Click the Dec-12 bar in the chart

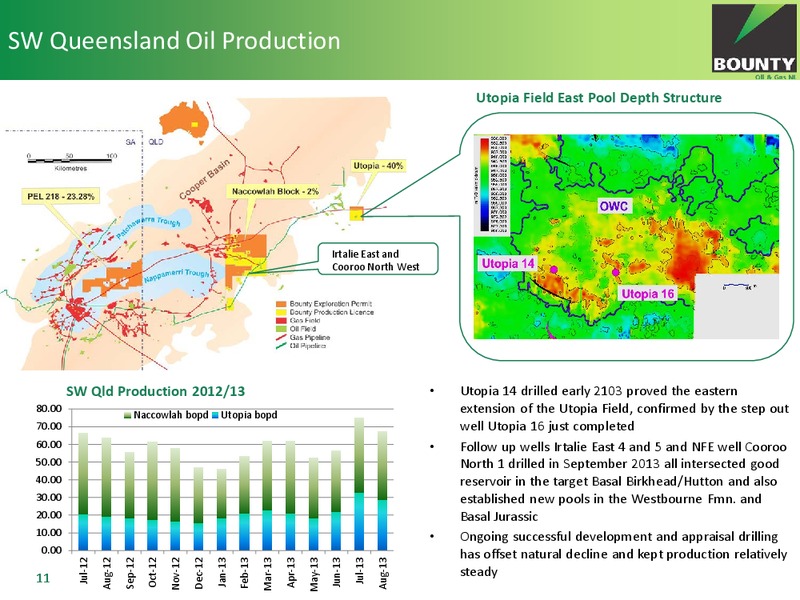(x=198, y=509)
